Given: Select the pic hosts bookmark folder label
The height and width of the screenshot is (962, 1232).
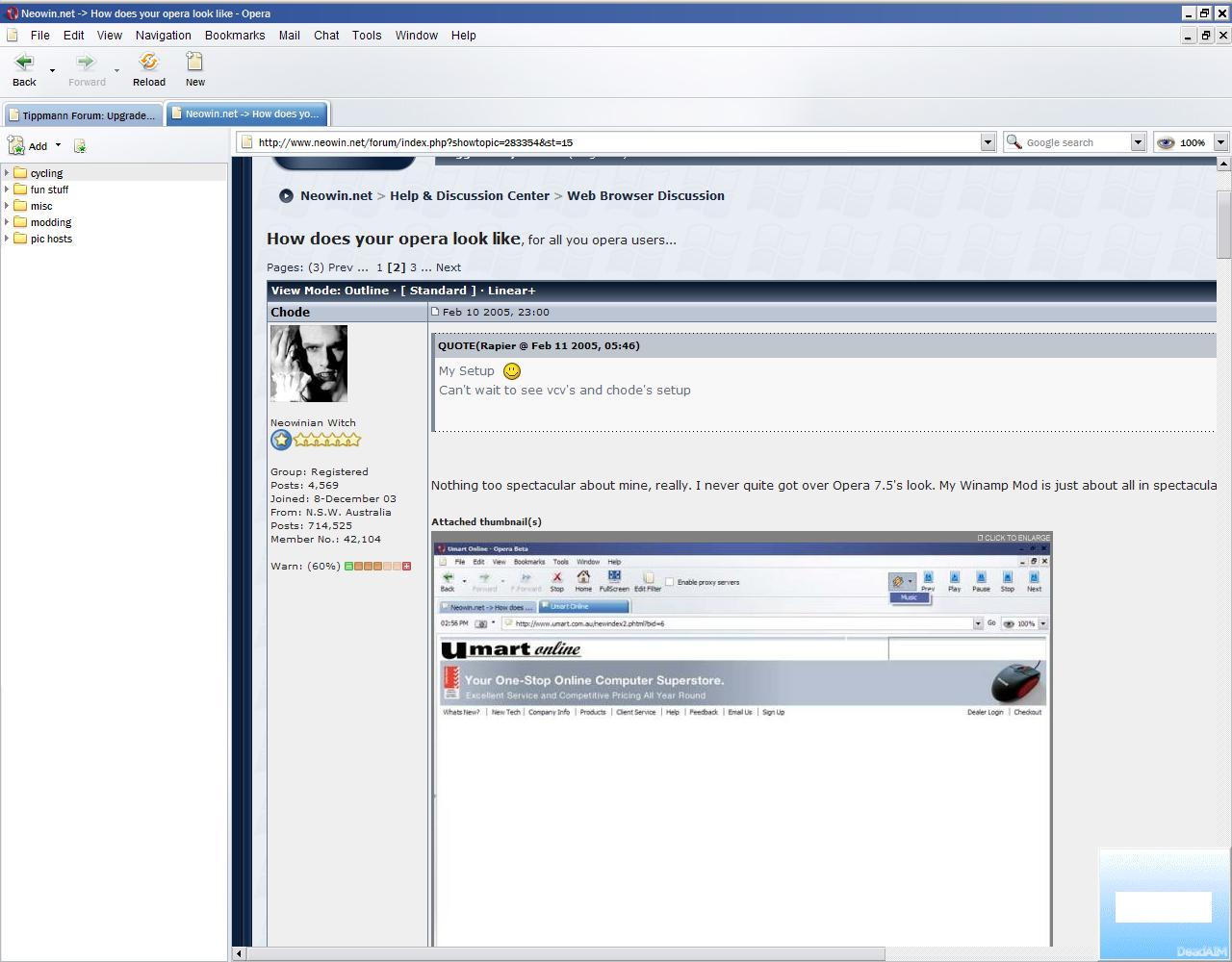Looking at the screenshot, I should click(51, 239).
